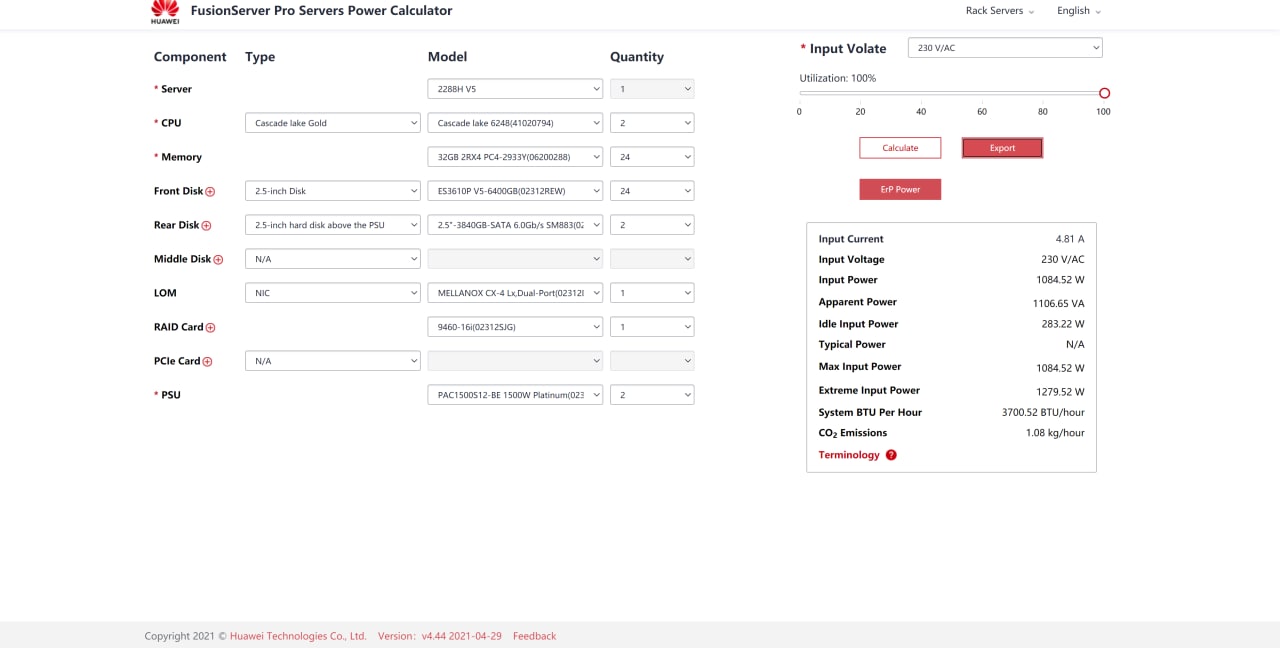
Task: Open Terminology help question mark icon
Action: click(x=891, y=455)
